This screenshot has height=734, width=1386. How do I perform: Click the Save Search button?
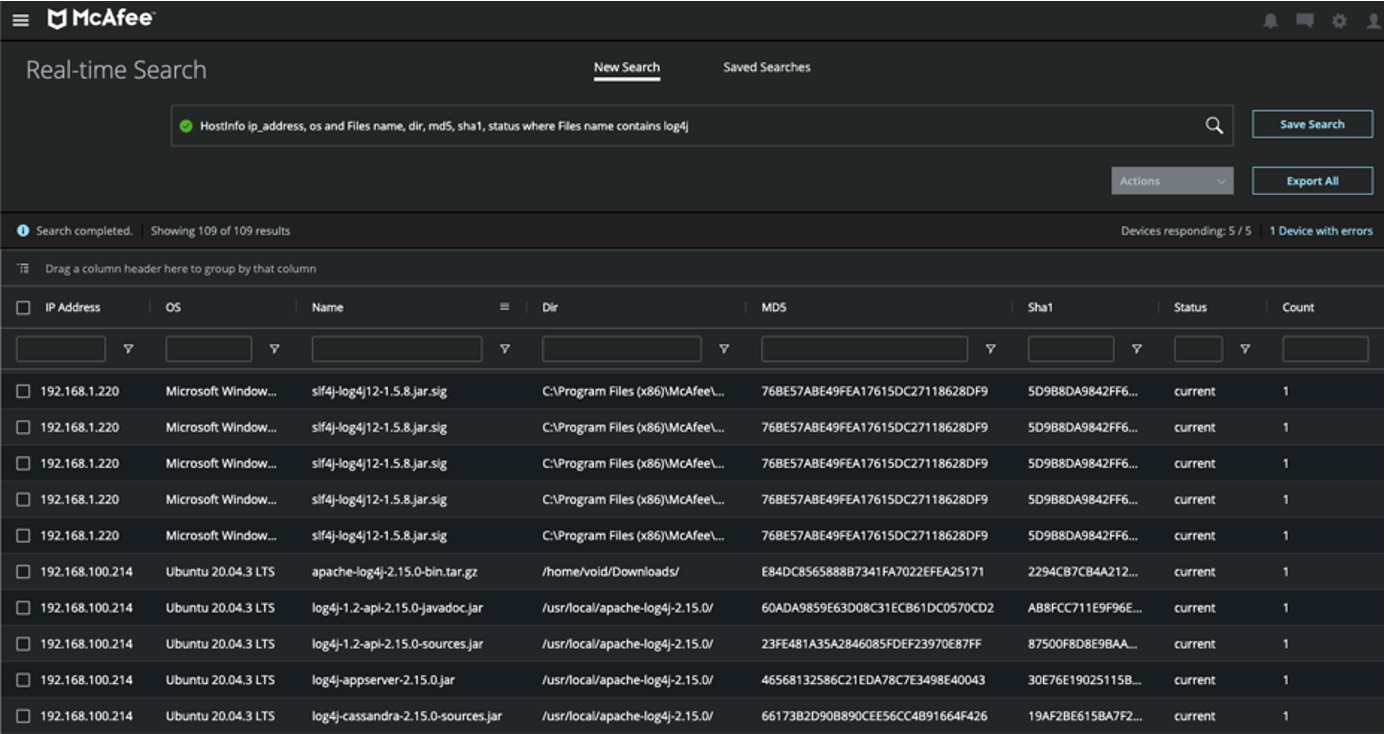click(1312, 124)
